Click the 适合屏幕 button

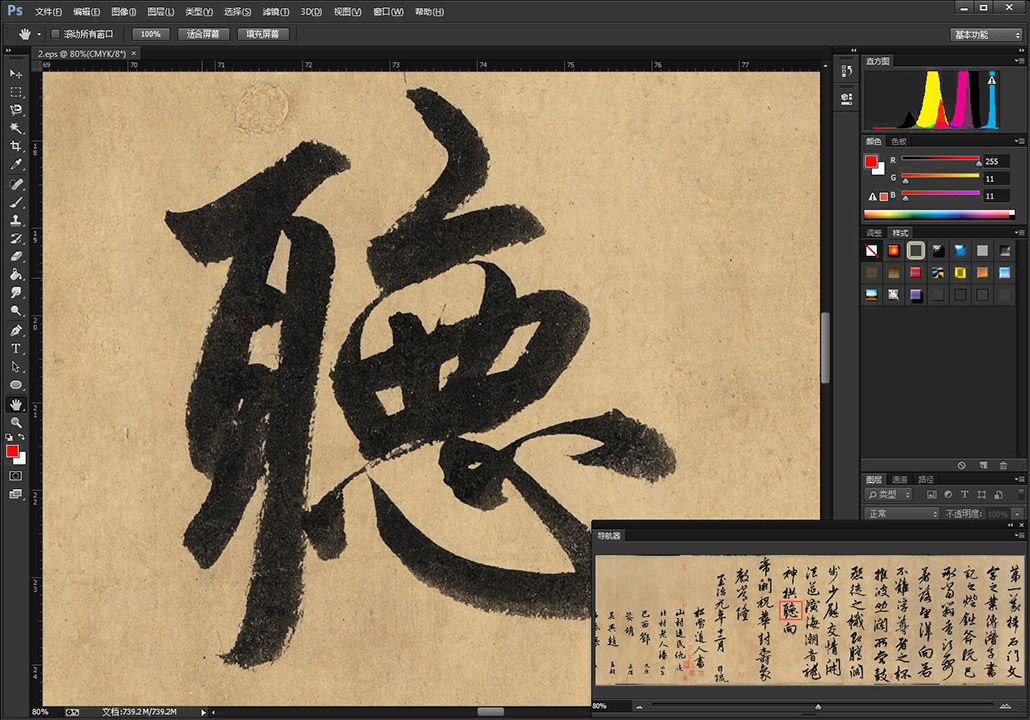203,34
